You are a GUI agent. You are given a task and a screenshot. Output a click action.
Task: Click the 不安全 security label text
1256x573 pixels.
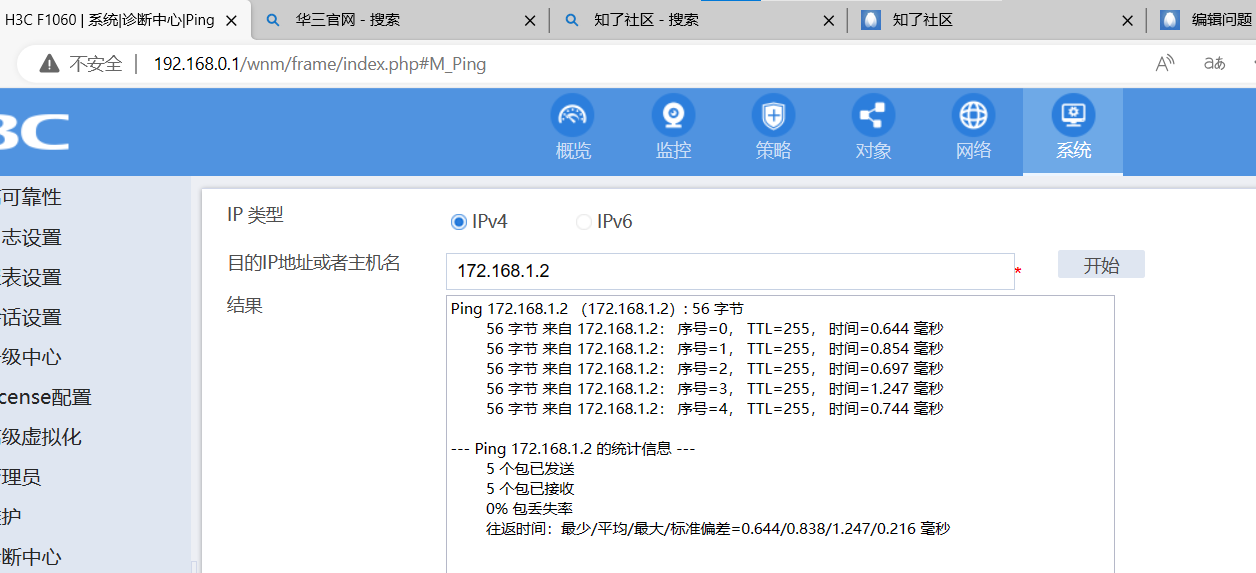pyautogui.click(x=95, y=64)
